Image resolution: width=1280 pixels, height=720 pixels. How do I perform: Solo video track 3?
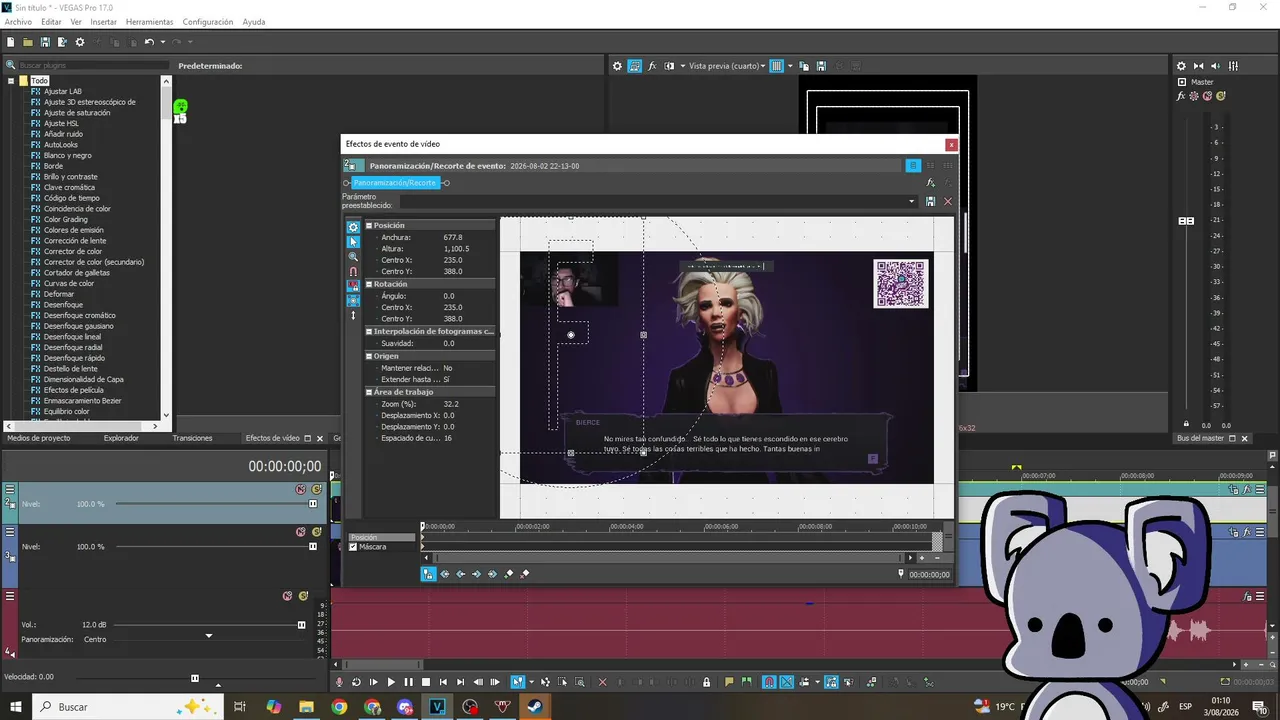click(x=317, y=532)
